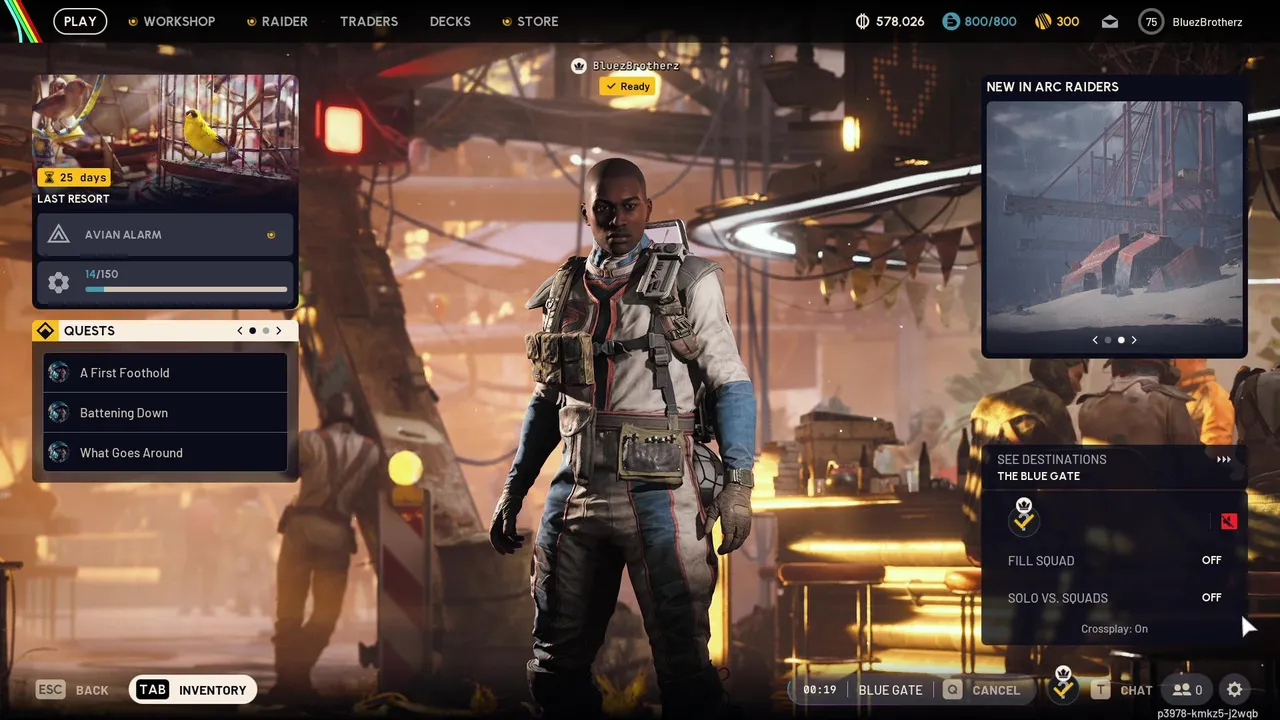Click the Avian Alarm triangle icon

59,234
